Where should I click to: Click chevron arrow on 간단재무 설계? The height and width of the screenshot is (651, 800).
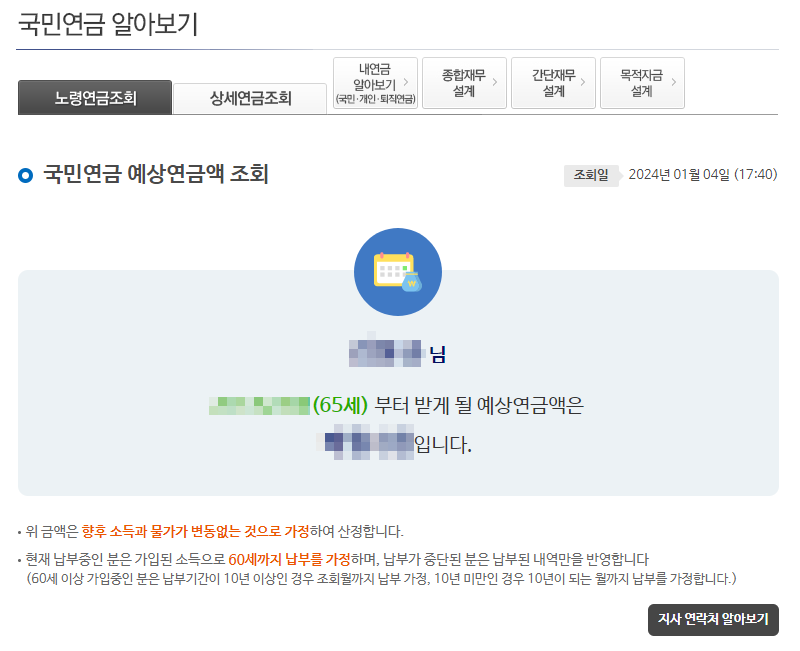click(583, 82)
